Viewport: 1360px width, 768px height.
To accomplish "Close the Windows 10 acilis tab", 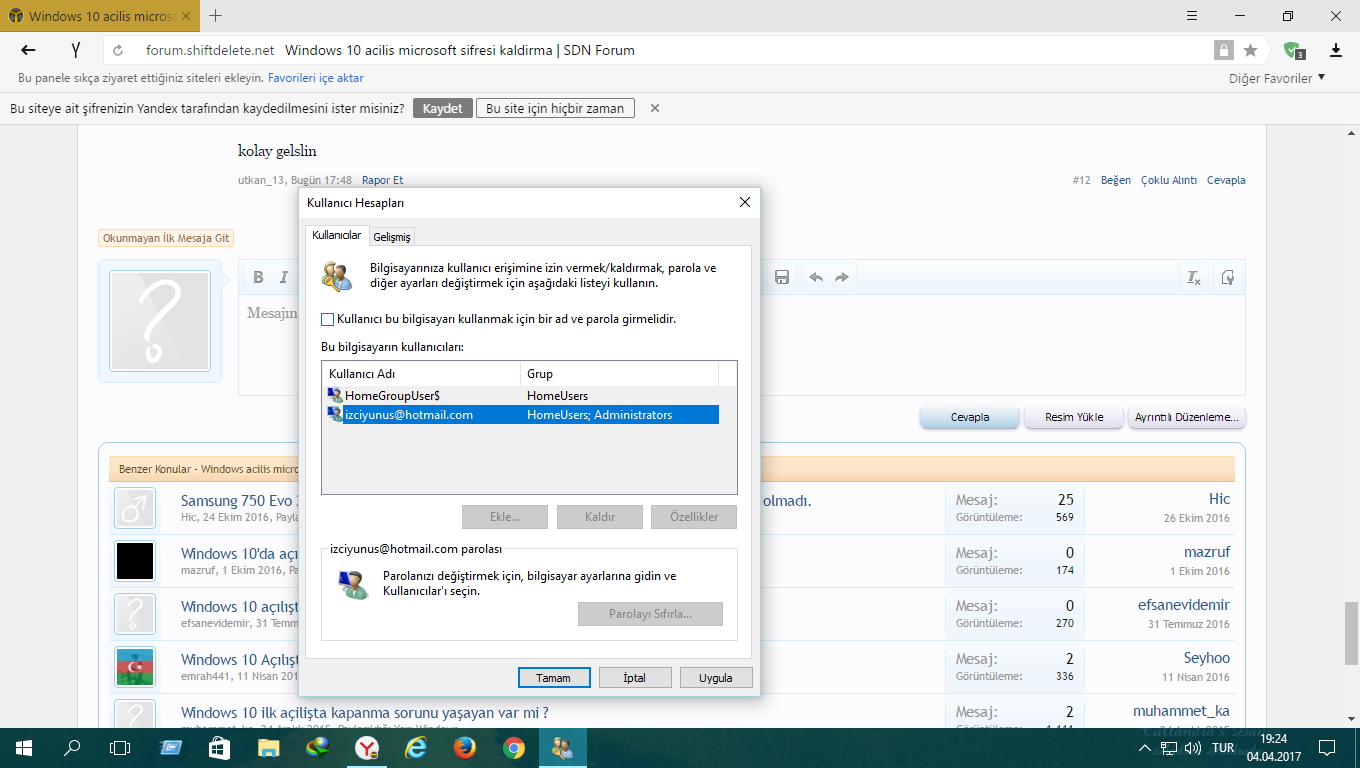I will click(187, 16).
